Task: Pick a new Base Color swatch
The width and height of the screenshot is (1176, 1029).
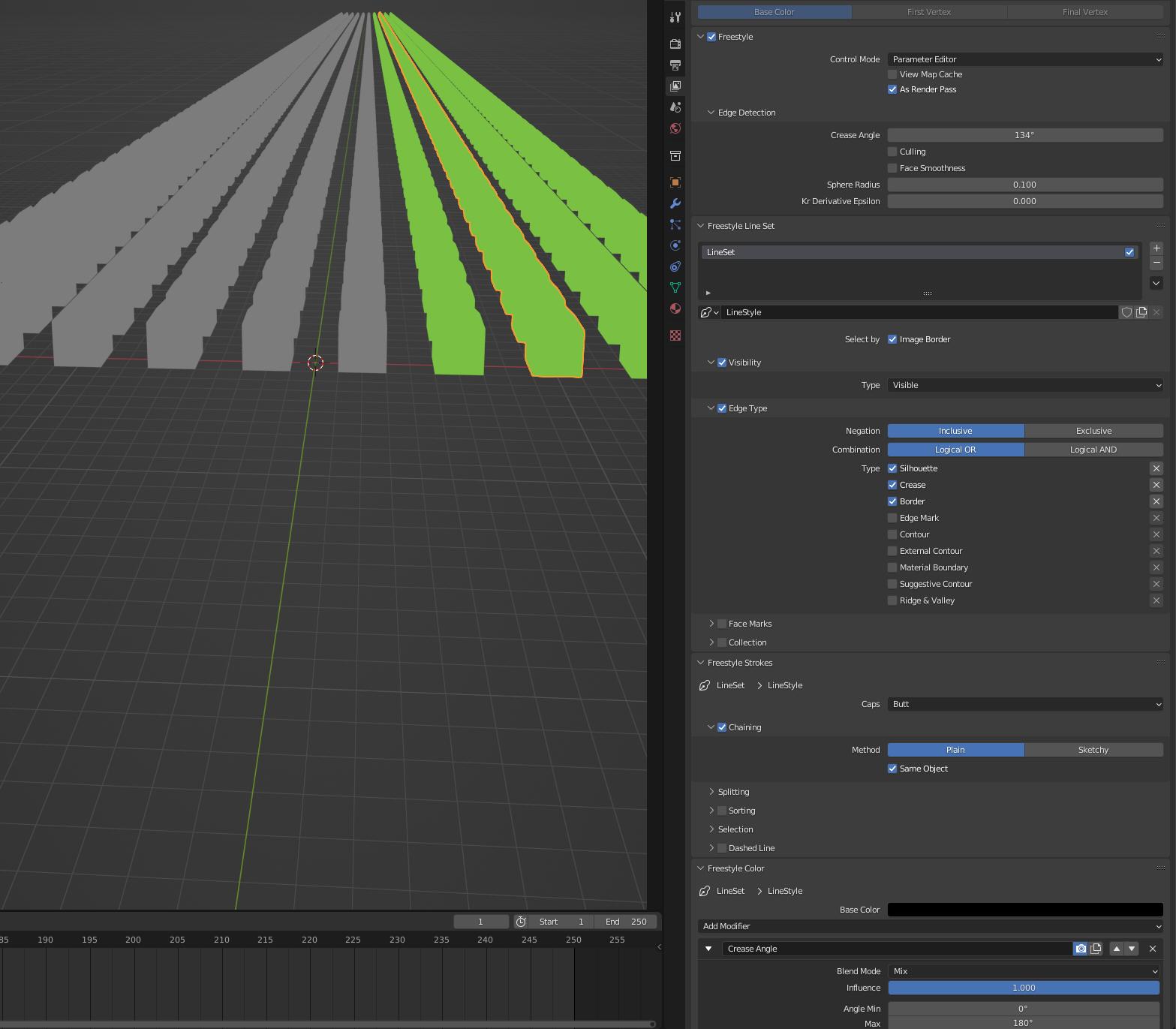Action: 1024,909
